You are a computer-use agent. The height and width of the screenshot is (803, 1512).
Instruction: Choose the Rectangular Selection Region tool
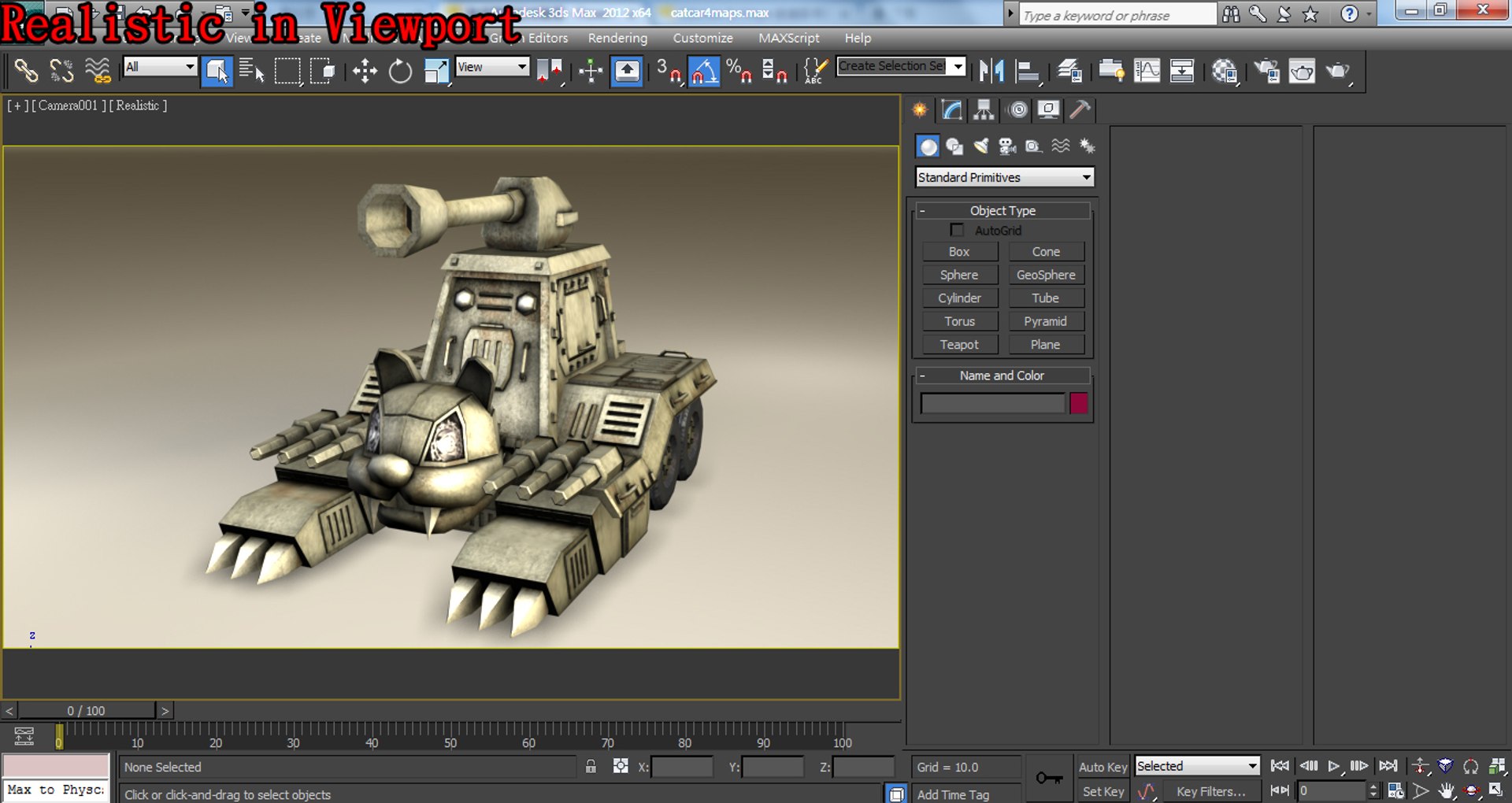(x=287, y=72)
